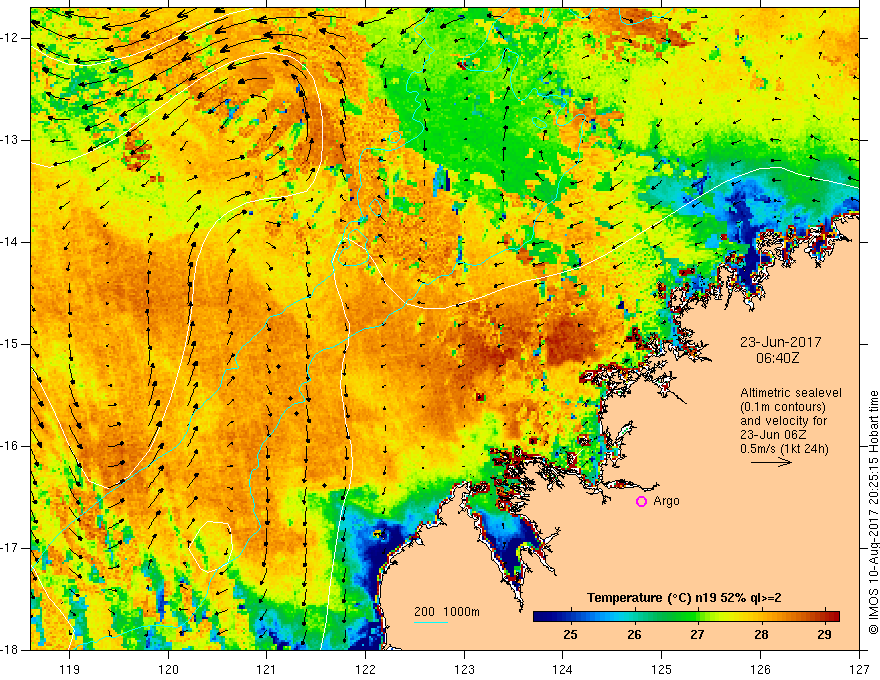Click the 29 value on temperature scale
Image resolution: width=880 pixels, height=680 pixels.
824,635
